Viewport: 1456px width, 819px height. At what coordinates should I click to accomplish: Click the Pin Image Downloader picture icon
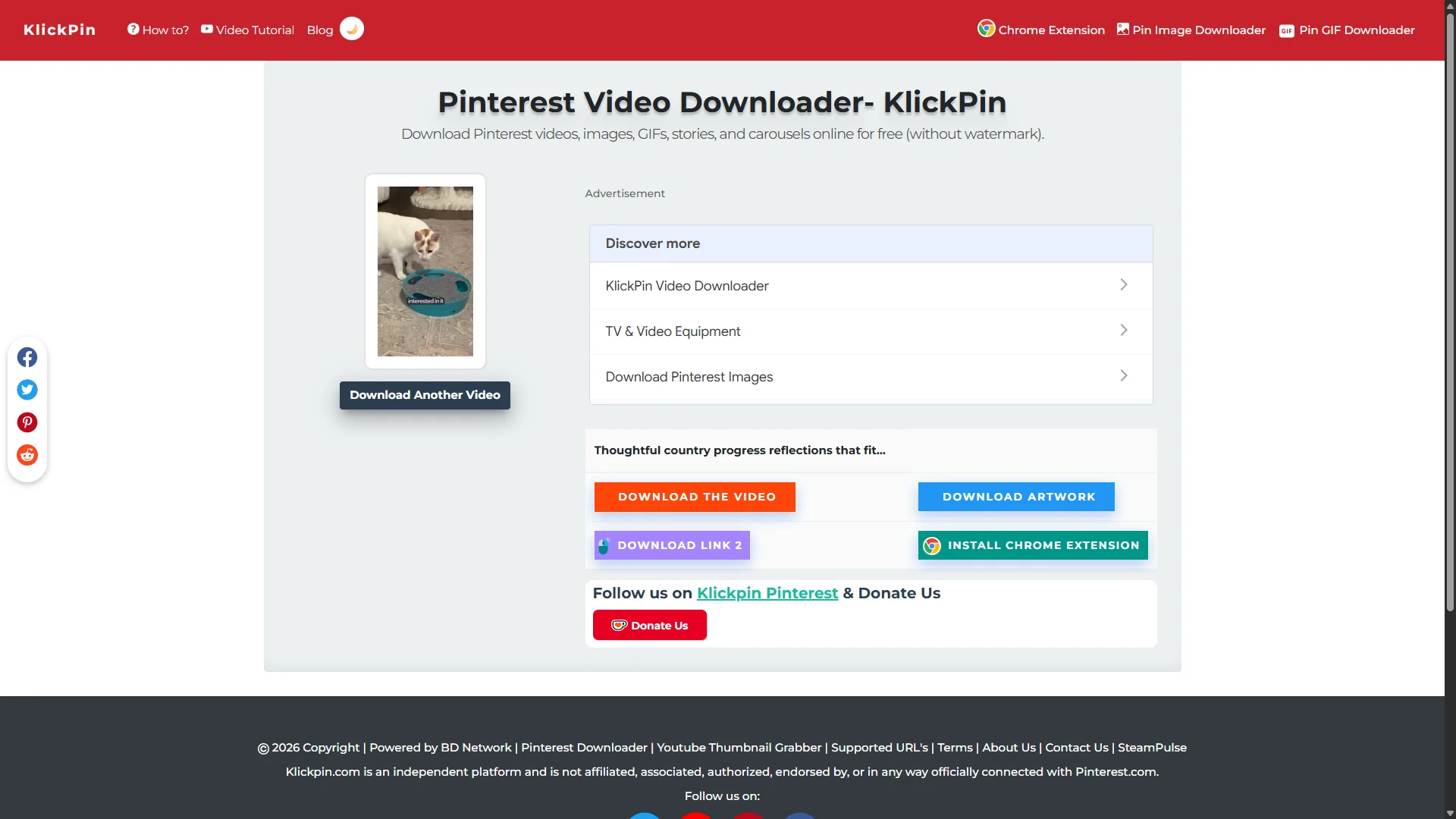pos(1123,29)
